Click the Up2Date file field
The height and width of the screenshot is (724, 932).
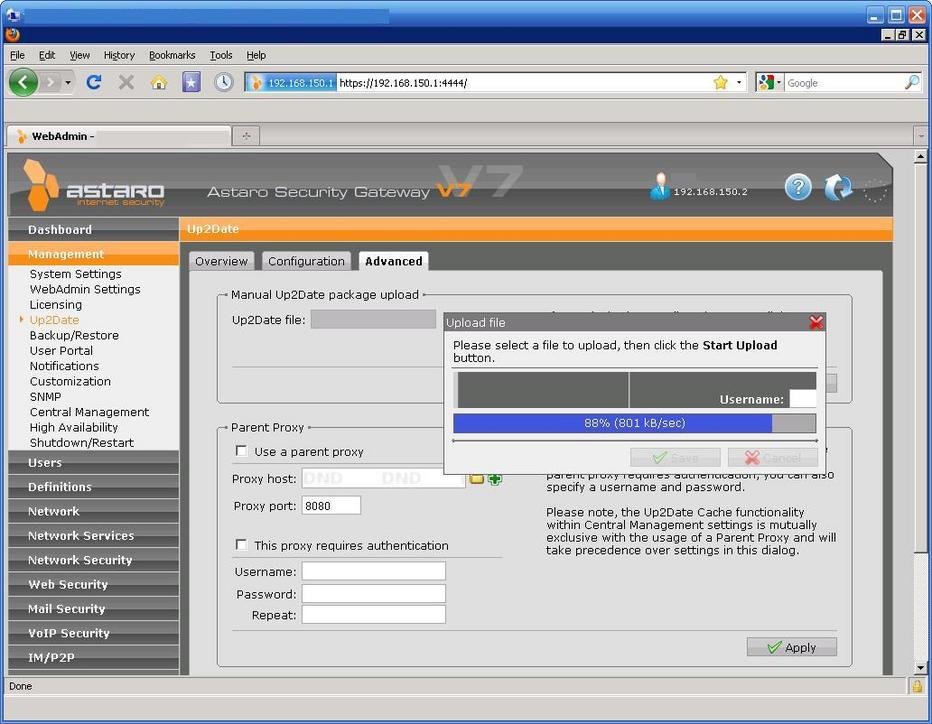click(373, 319)
